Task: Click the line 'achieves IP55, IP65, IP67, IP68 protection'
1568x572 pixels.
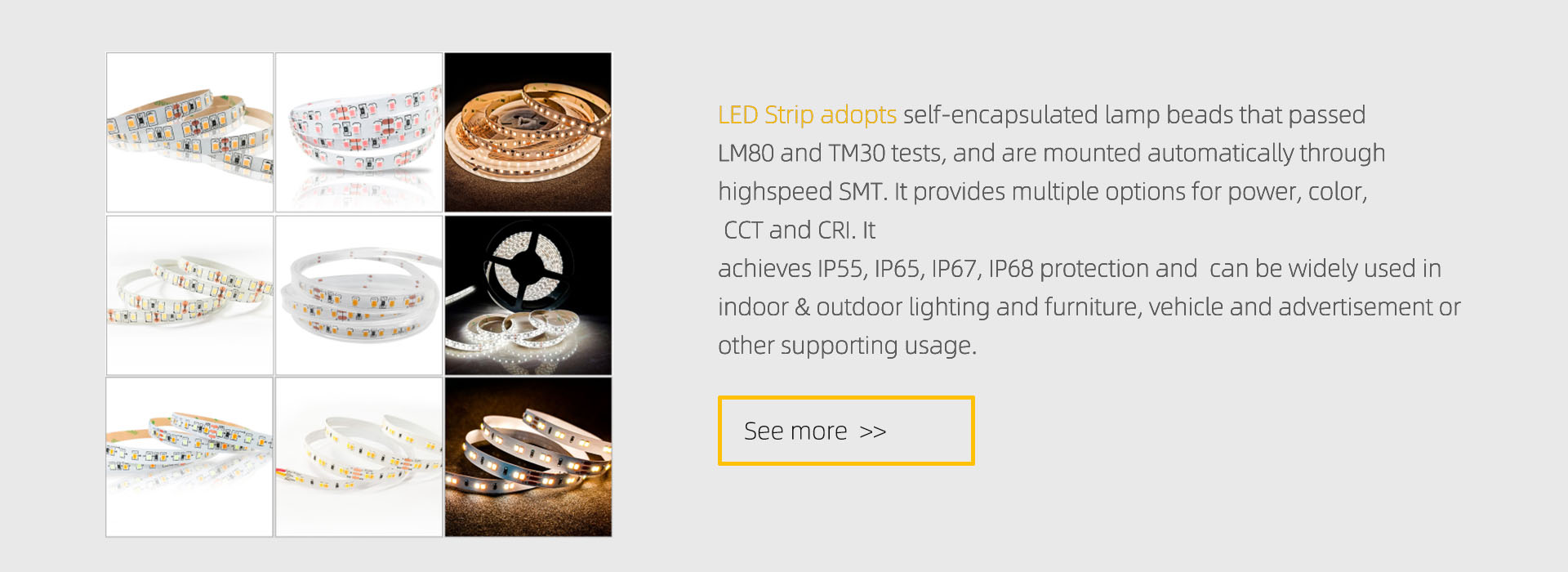Action: tap(958, 269)
